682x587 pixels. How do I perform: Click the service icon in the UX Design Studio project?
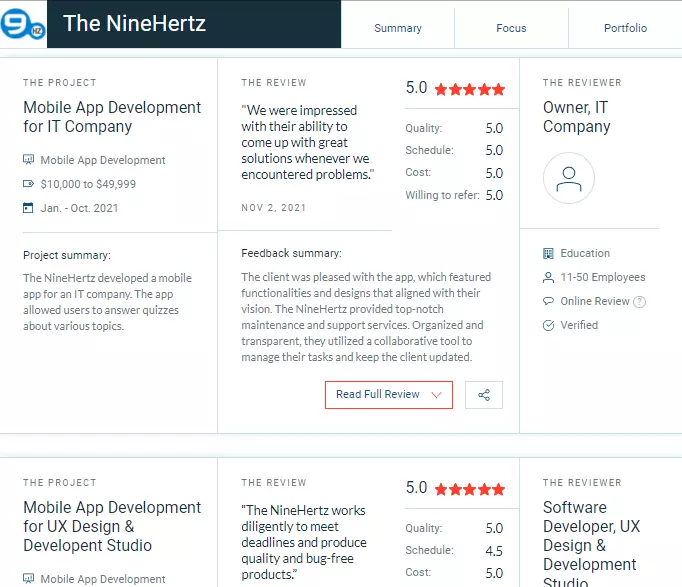pos(28,579)
